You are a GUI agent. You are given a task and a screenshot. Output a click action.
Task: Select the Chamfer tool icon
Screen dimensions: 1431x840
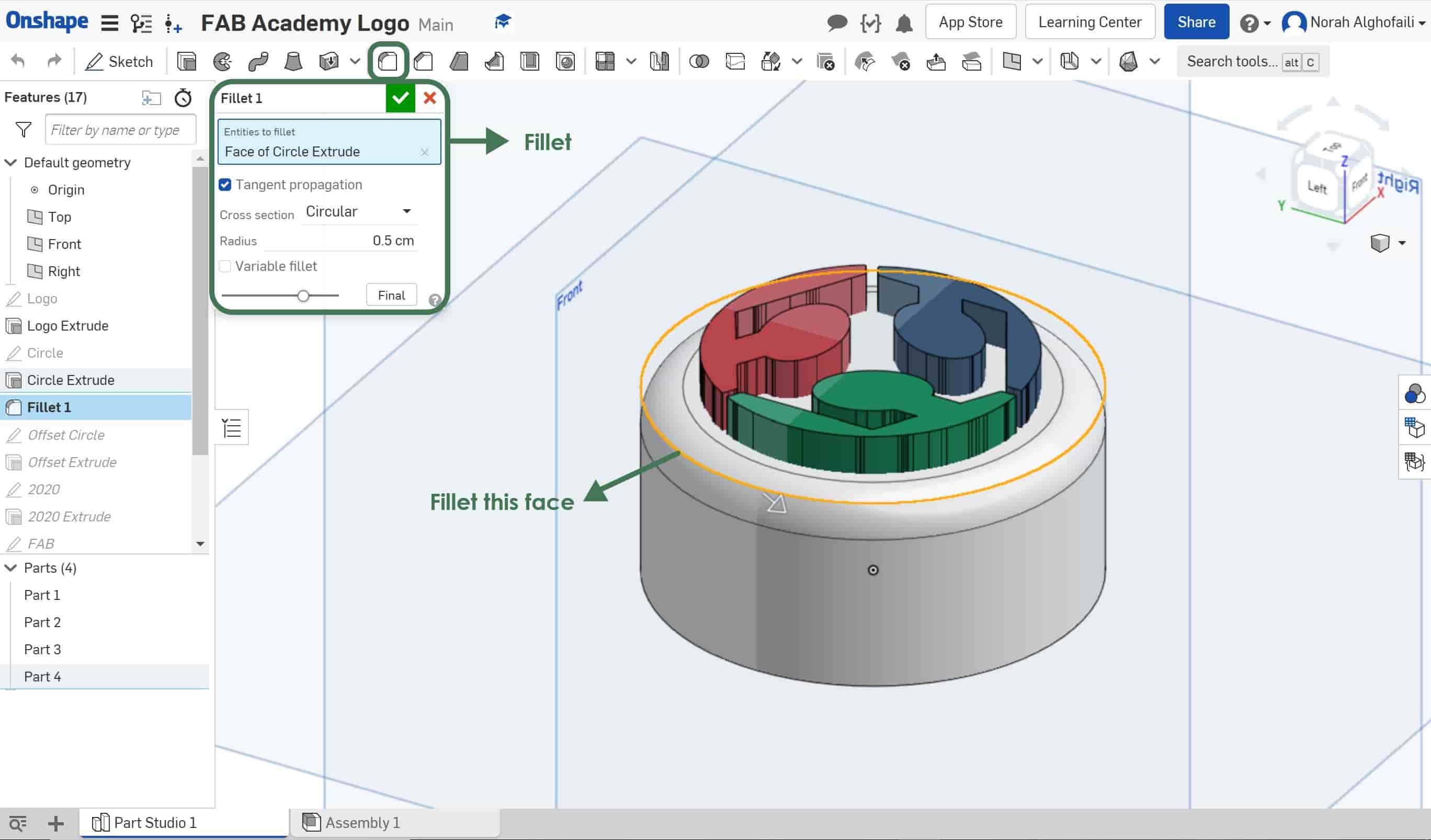tap(424, 61)
